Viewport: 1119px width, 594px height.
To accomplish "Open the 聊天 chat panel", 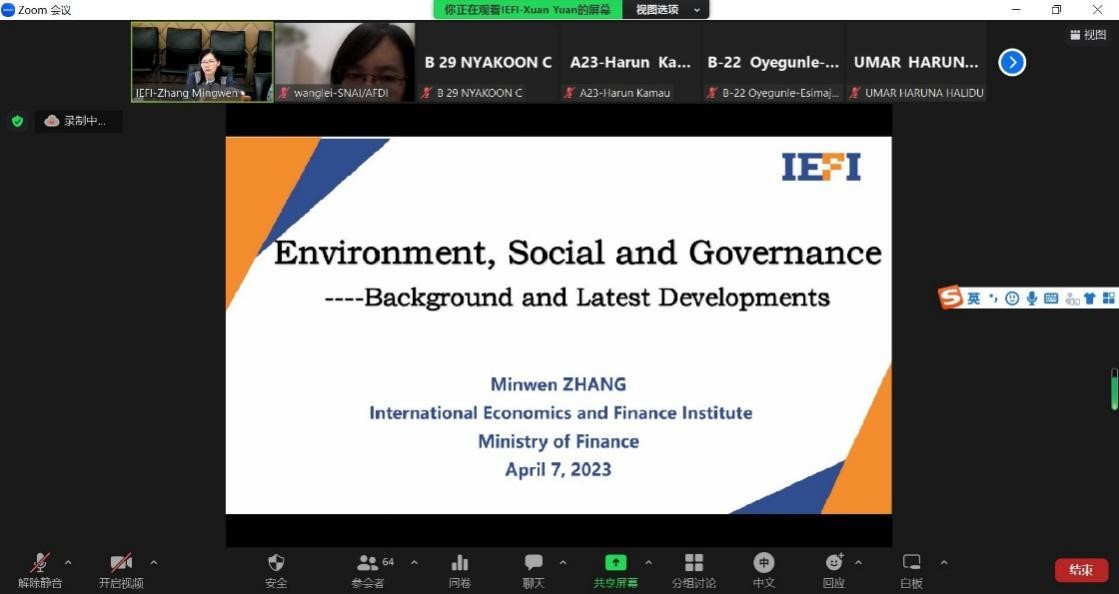I will (534, 565).
